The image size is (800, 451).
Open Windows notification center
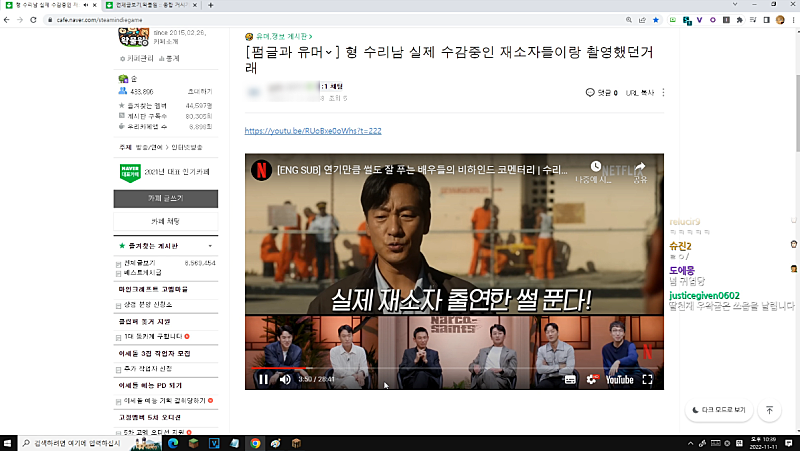[x=789, y=443]
